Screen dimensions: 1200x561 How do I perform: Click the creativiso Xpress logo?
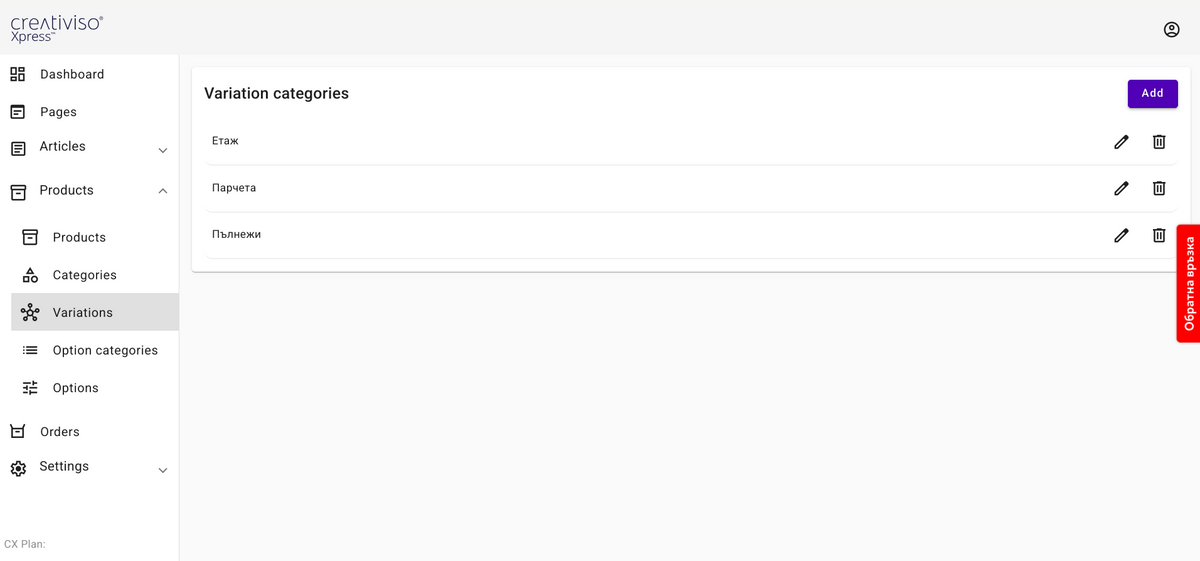(x=56, y=28)
